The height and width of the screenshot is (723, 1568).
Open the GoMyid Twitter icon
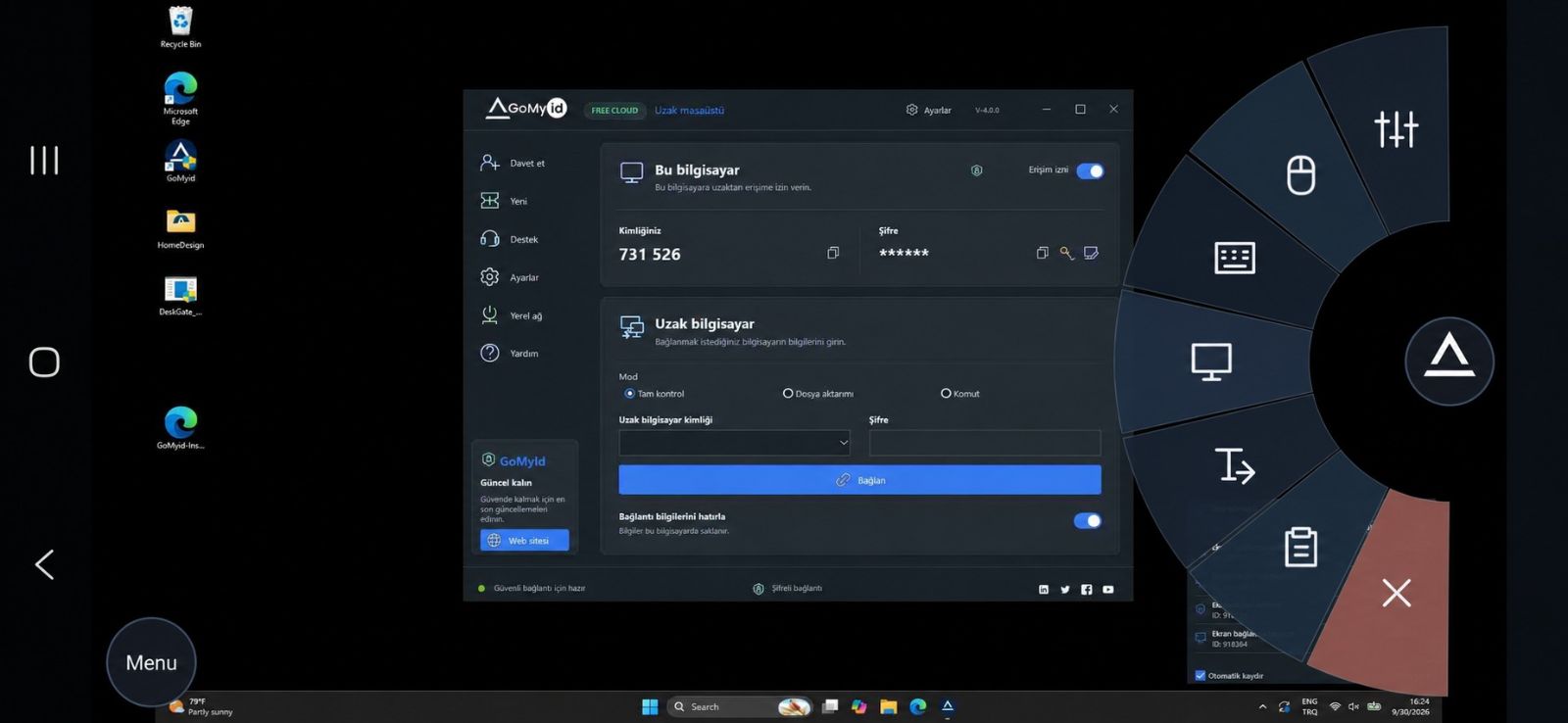(1065, 590)
